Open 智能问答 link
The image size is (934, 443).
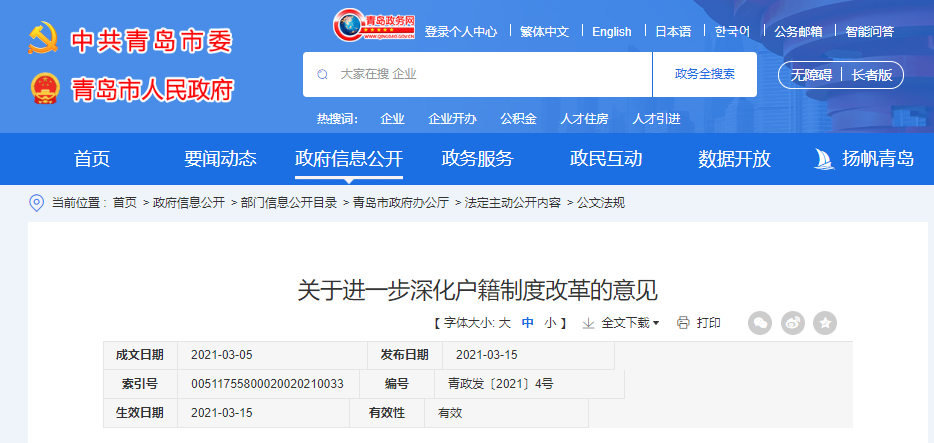point(870,32)
